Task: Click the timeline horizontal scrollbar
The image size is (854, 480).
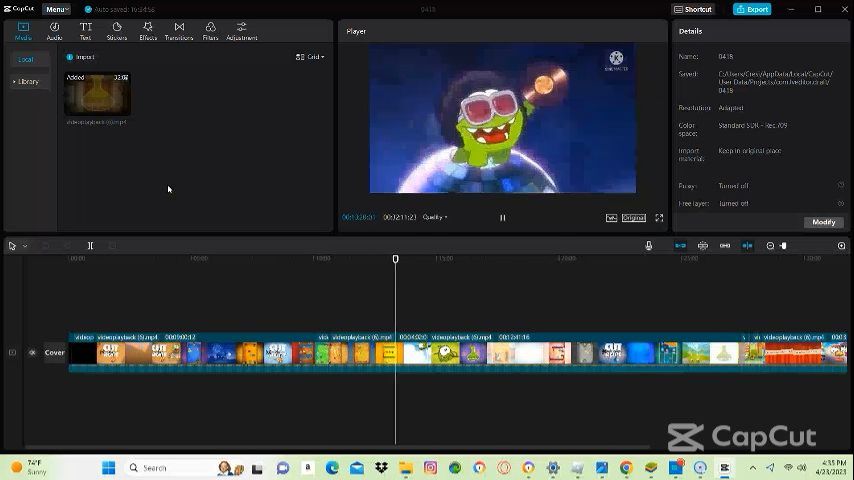Action: [x=338, y=447]
